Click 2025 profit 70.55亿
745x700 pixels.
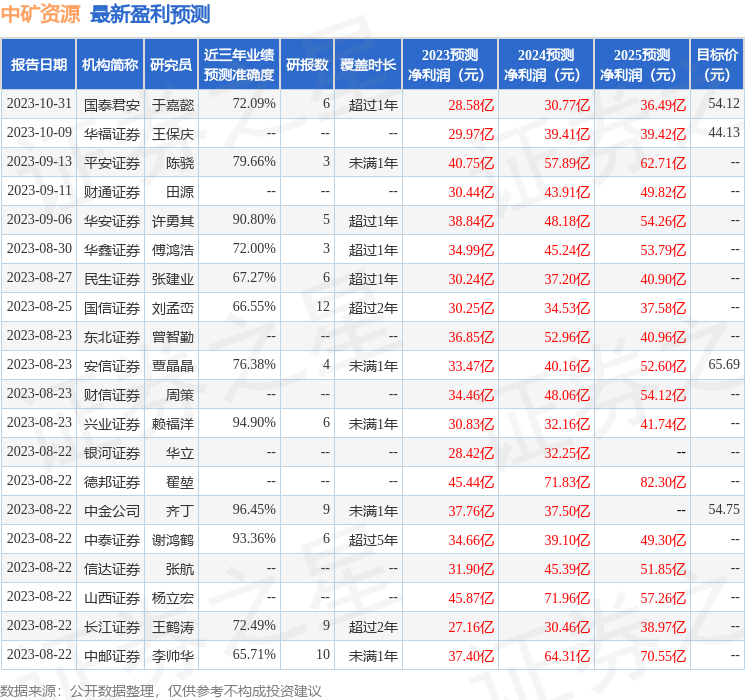tap(663, 656)
